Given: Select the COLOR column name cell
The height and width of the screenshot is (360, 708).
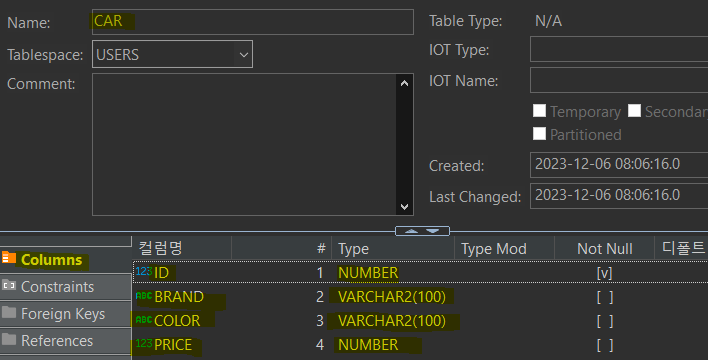Looking at the screenshot, I should click(177, 321).
